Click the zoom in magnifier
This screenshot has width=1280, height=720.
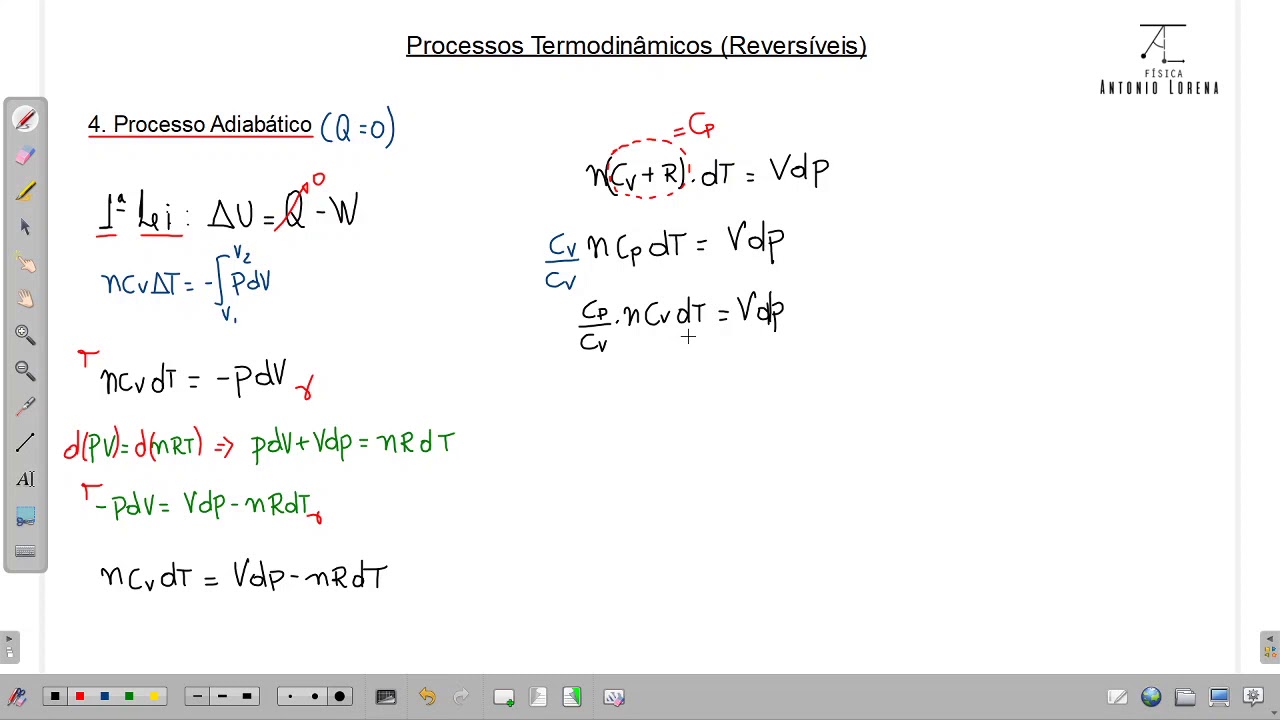[x=25, y=335]
